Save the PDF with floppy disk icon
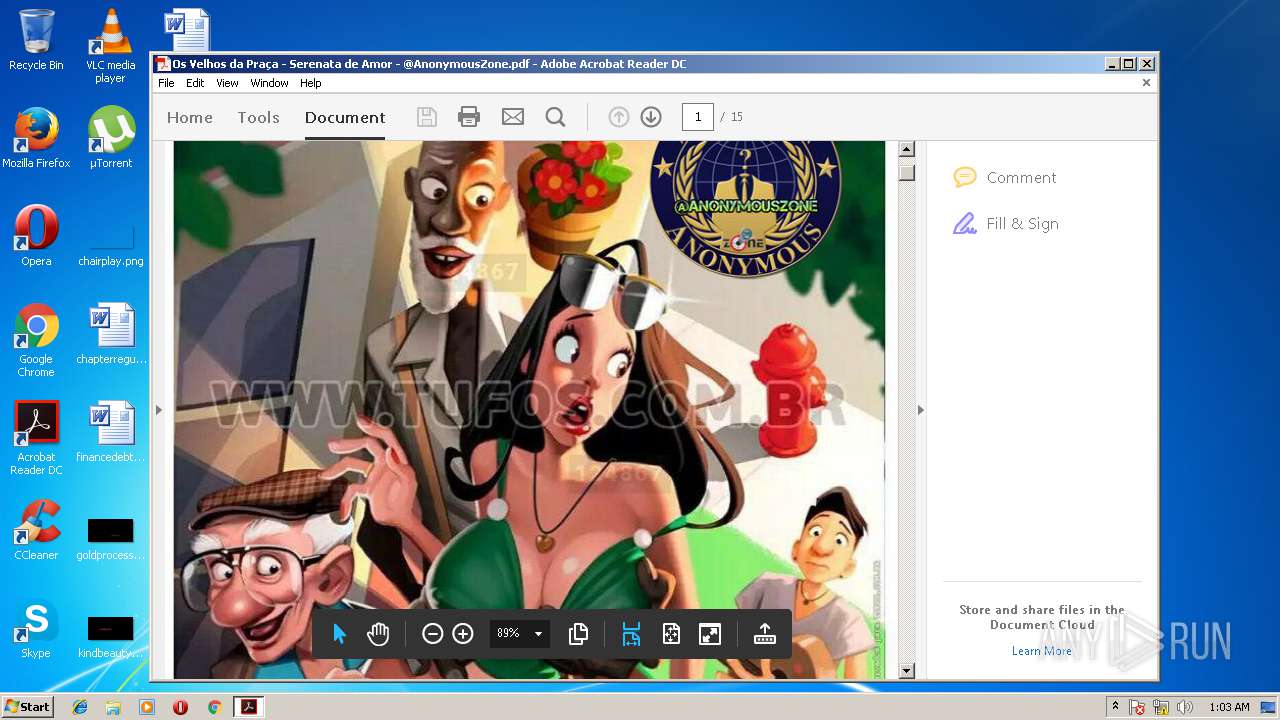This screenshot has width=1280, height=720. click(427, 117)
